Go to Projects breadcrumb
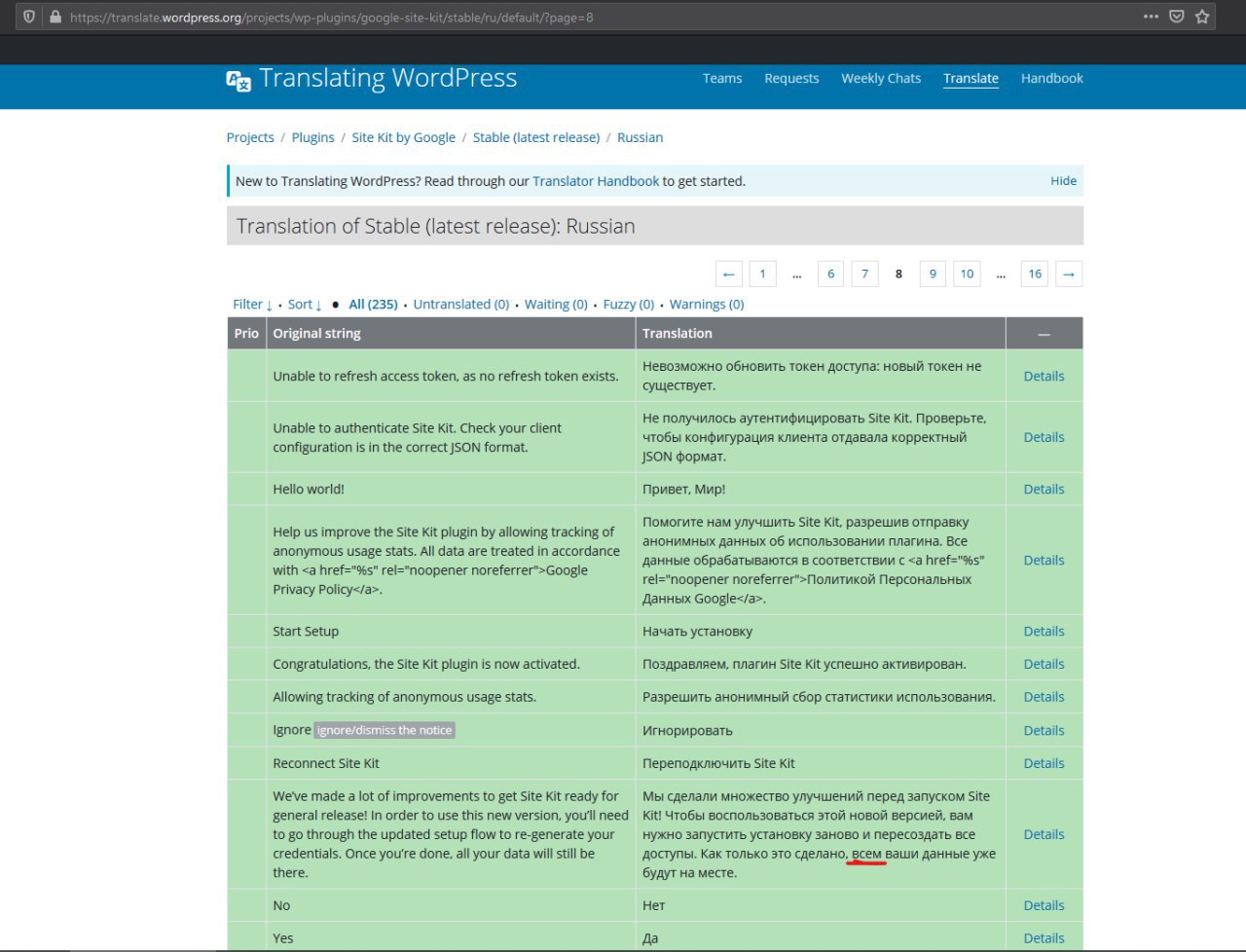 point(250,137)
